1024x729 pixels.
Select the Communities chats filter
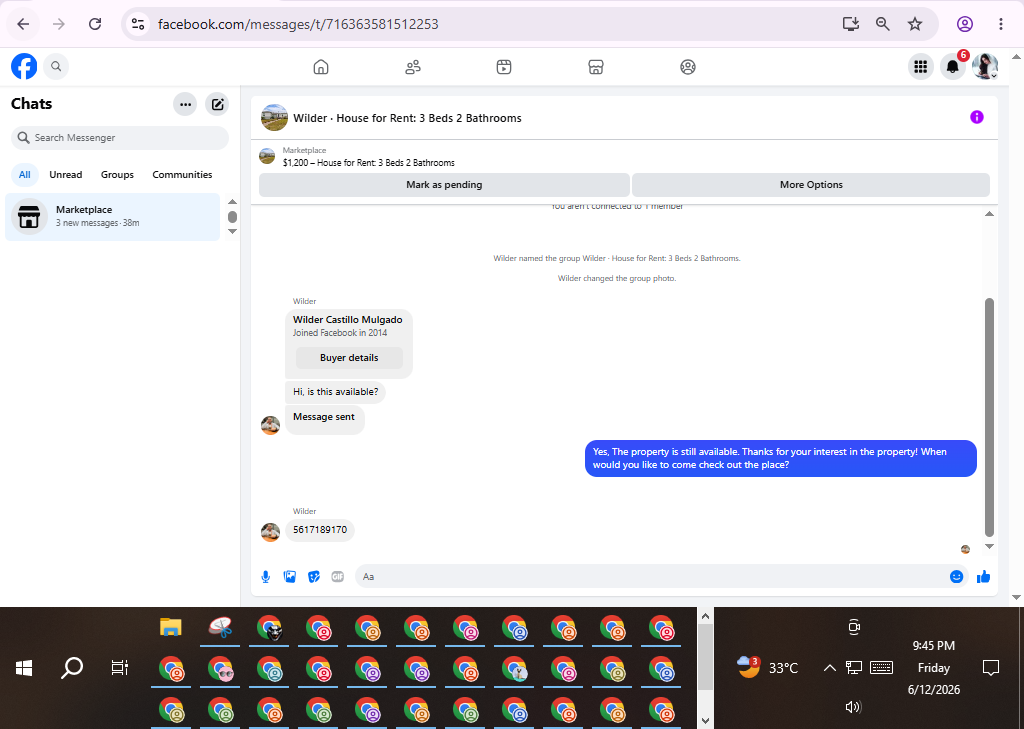point(182,174)
